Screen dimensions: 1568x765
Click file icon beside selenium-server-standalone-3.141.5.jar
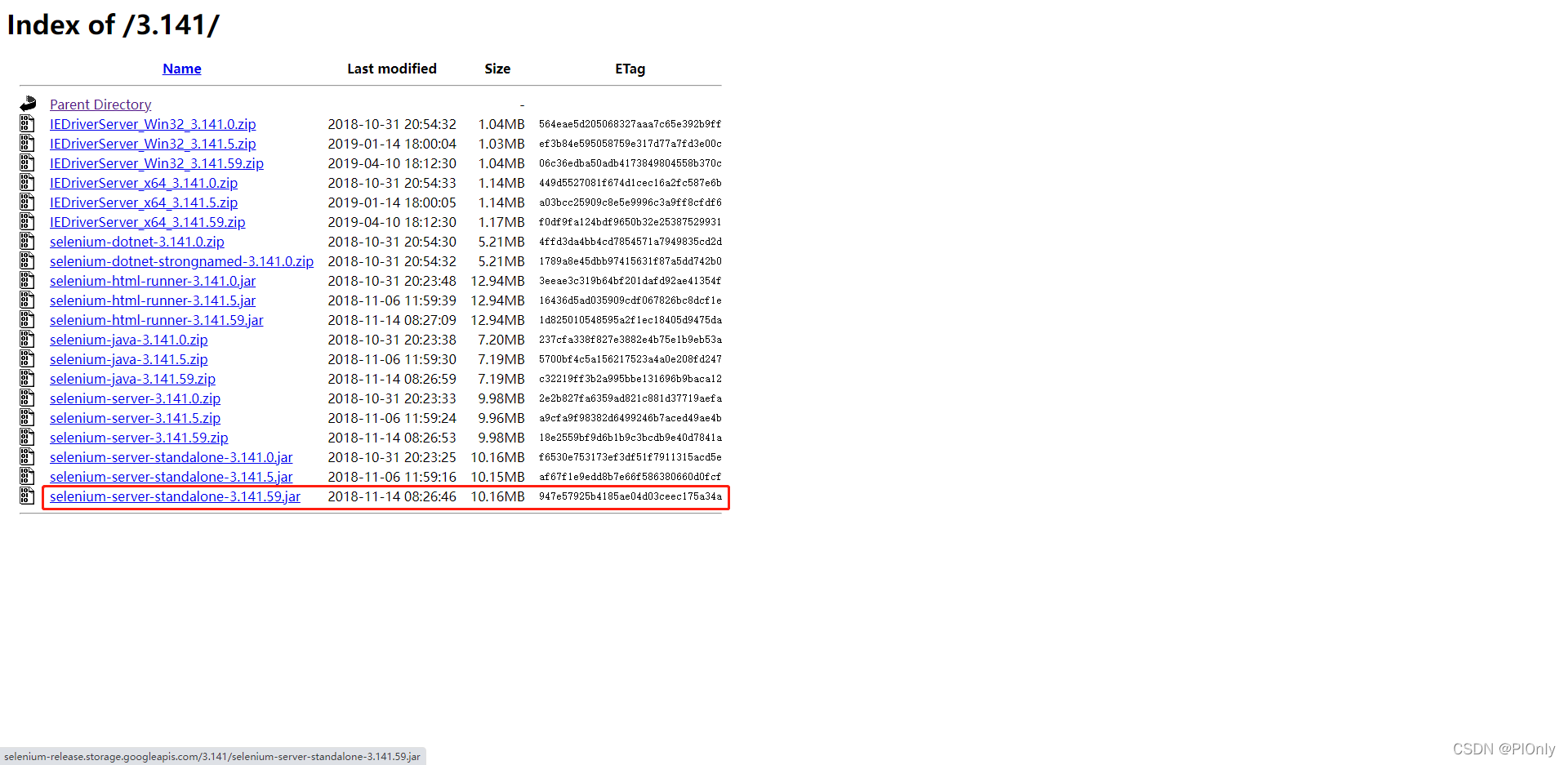(27, 477)
